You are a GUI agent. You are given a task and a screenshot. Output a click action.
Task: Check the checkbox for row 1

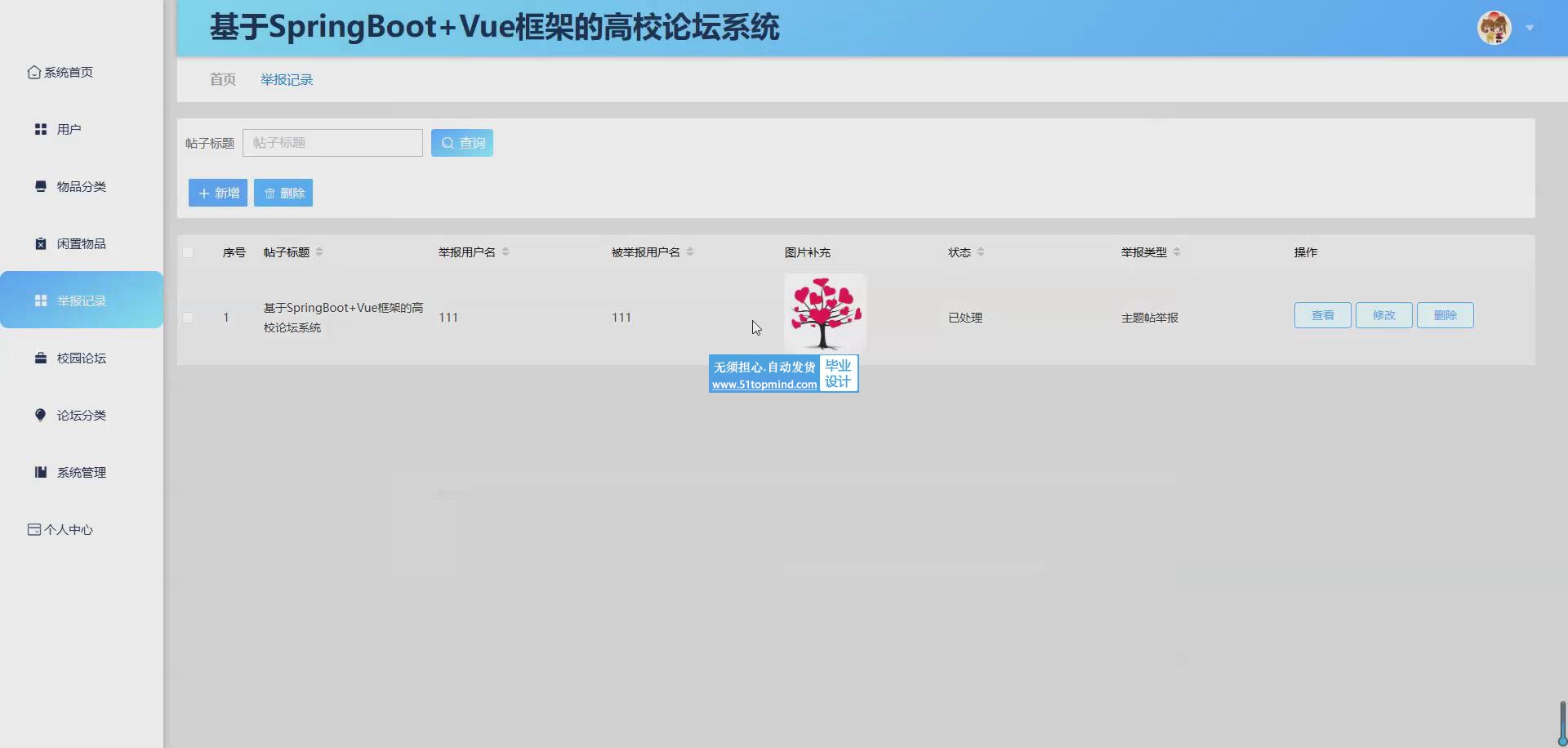pos(188,318)
